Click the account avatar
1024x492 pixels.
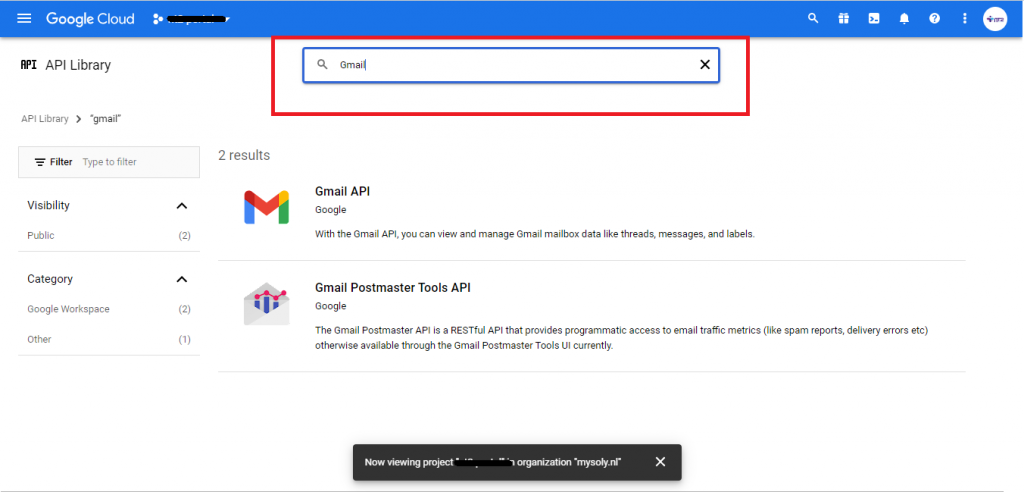[x=995, y=19]
